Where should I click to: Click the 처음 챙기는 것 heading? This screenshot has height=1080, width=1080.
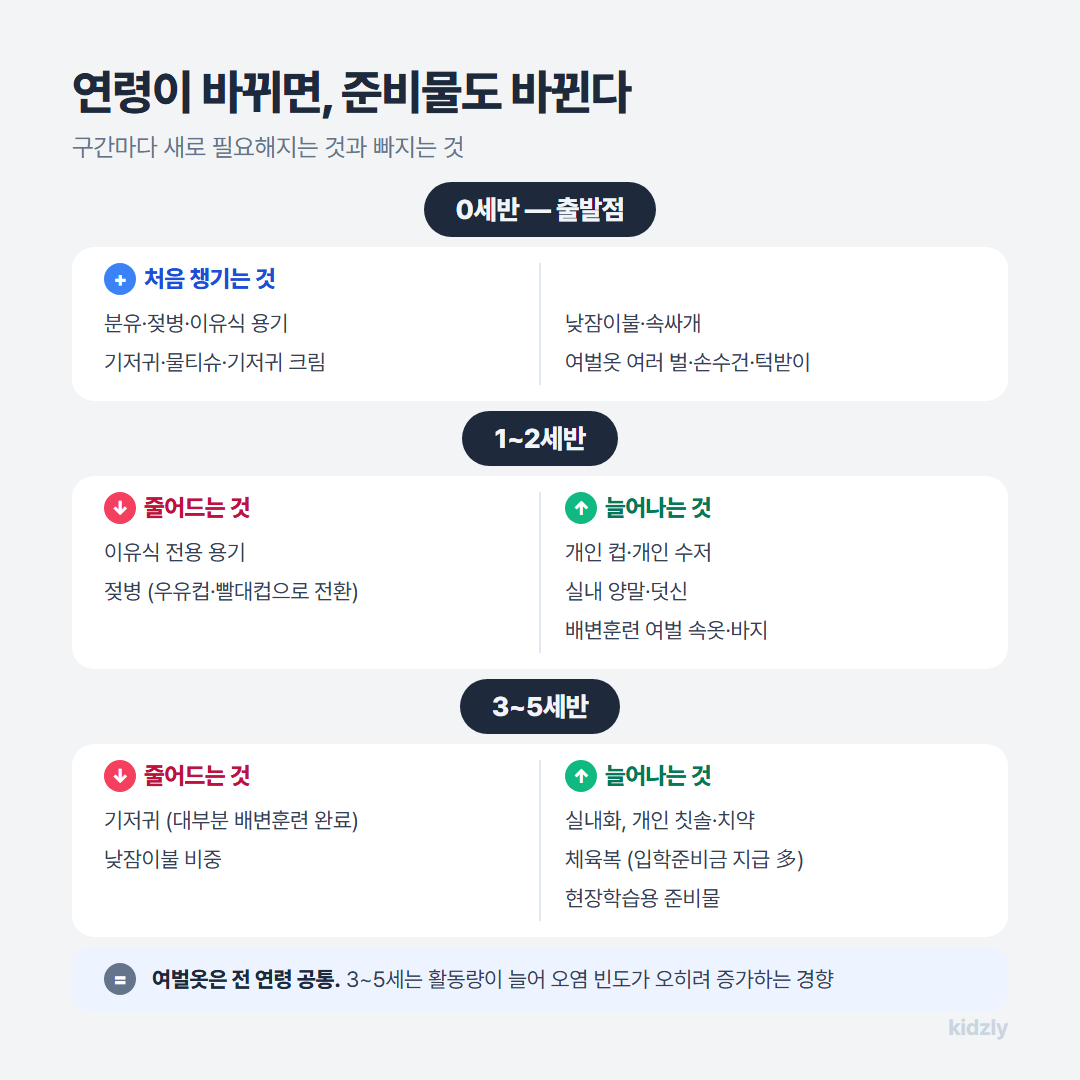(209, 279)
